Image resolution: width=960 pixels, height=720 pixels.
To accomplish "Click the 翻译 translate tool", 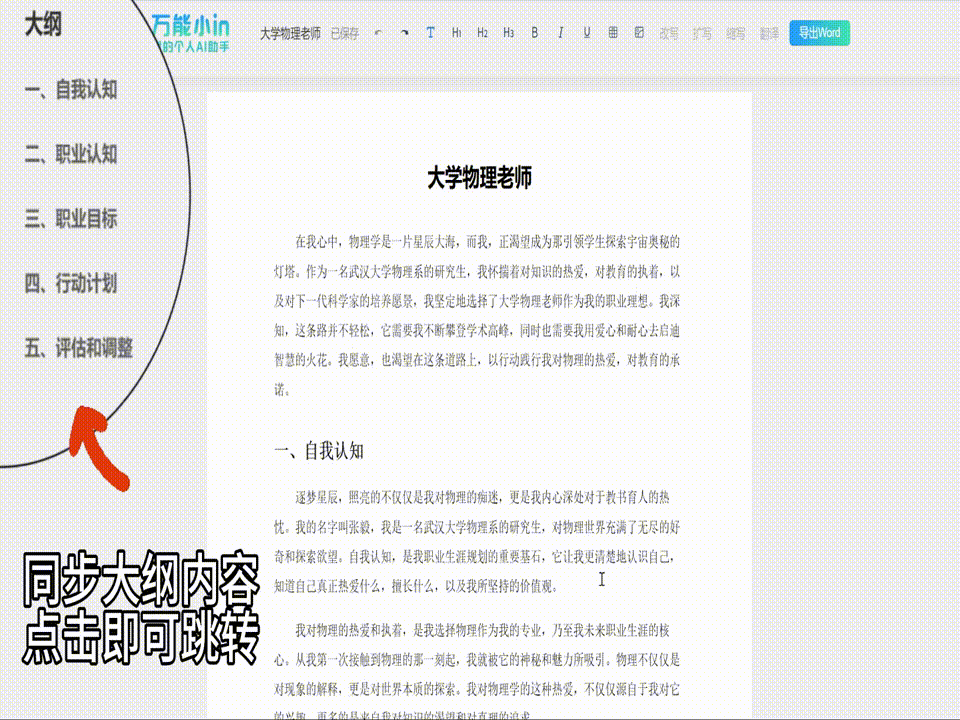I will click(768, 33).
